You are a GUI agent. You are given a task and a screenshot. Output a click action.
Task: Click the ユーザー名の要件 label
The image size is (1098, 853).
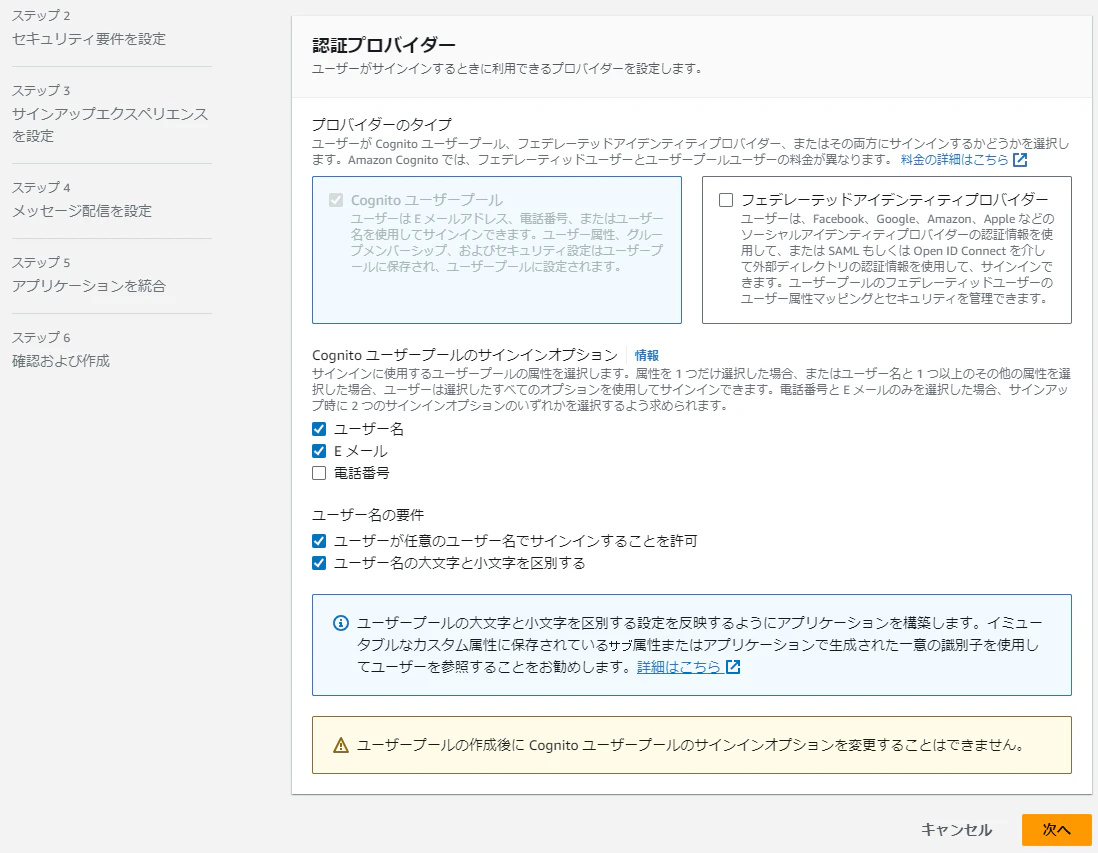click(368, 515)
